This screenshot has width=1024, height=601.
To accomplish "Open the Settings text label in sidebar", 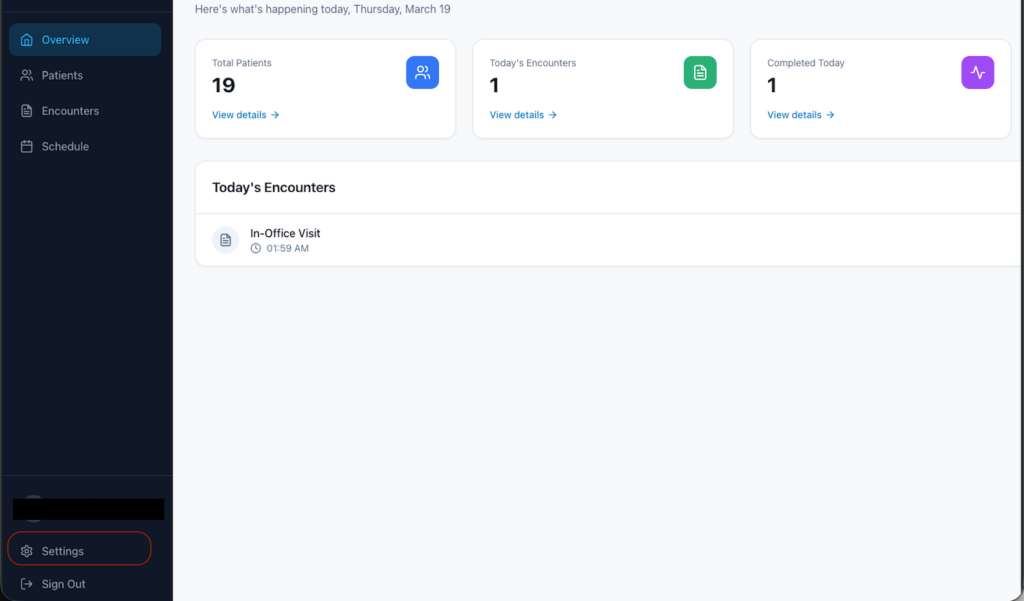I will click(63, 551).
